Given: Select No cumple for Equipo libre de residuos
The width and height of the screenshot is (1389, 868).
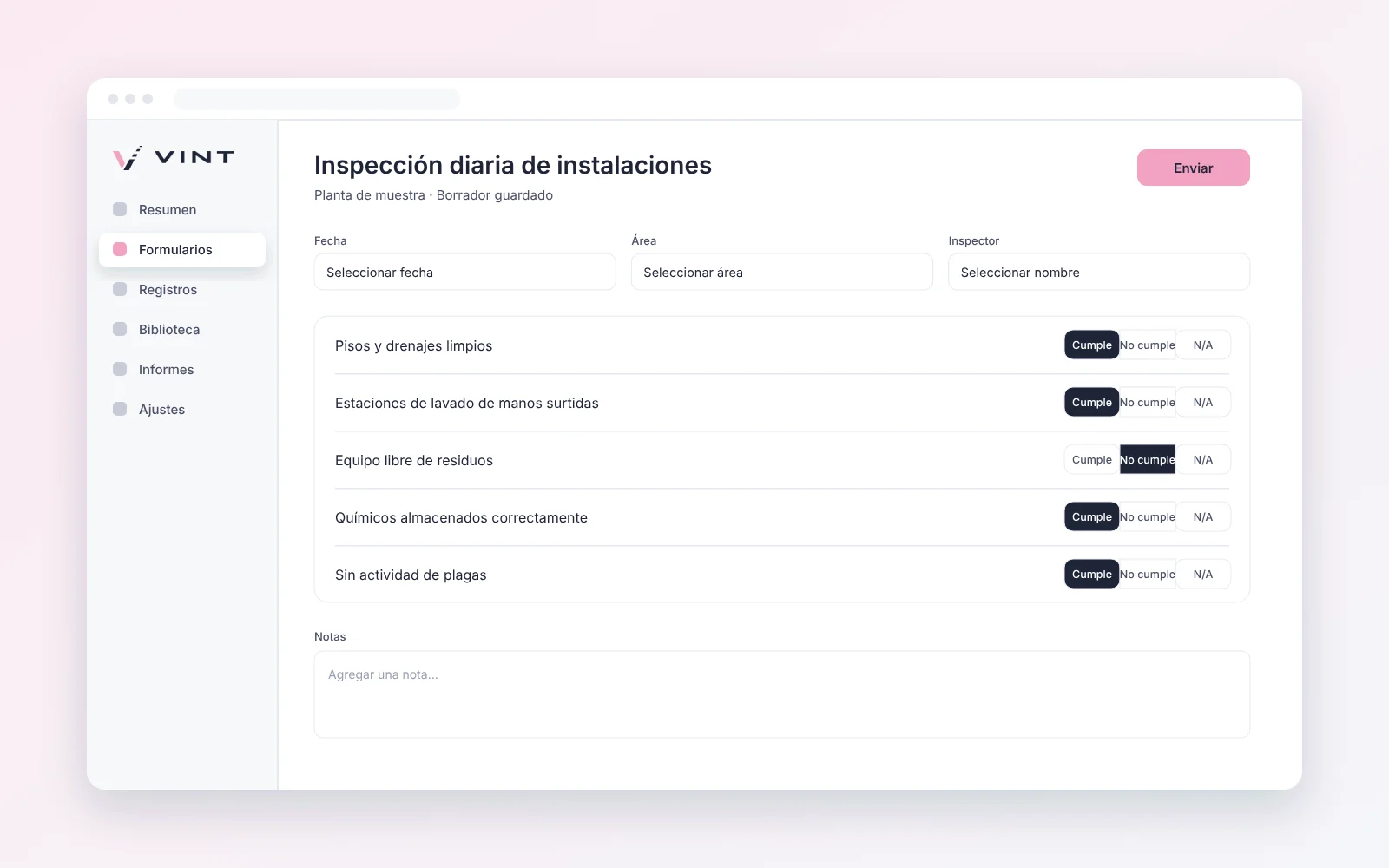Looking at the screenshot, I should pyautogui.click(x=1148, y=459).
